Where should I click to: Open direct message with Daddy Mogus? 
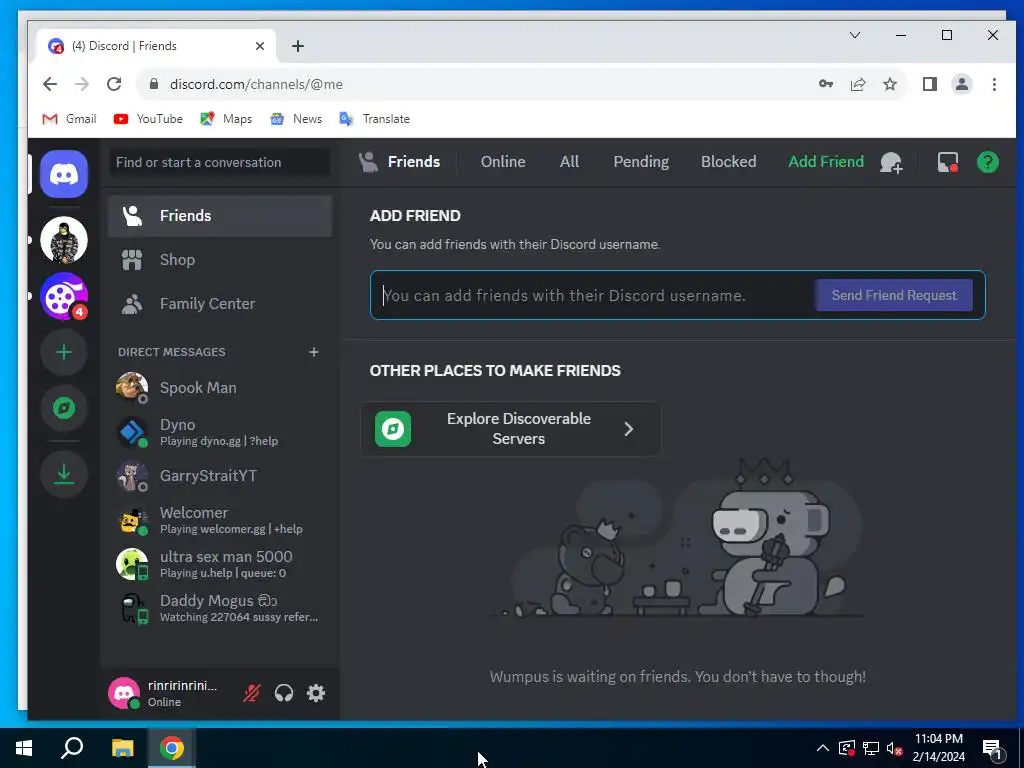click(220, 608)
